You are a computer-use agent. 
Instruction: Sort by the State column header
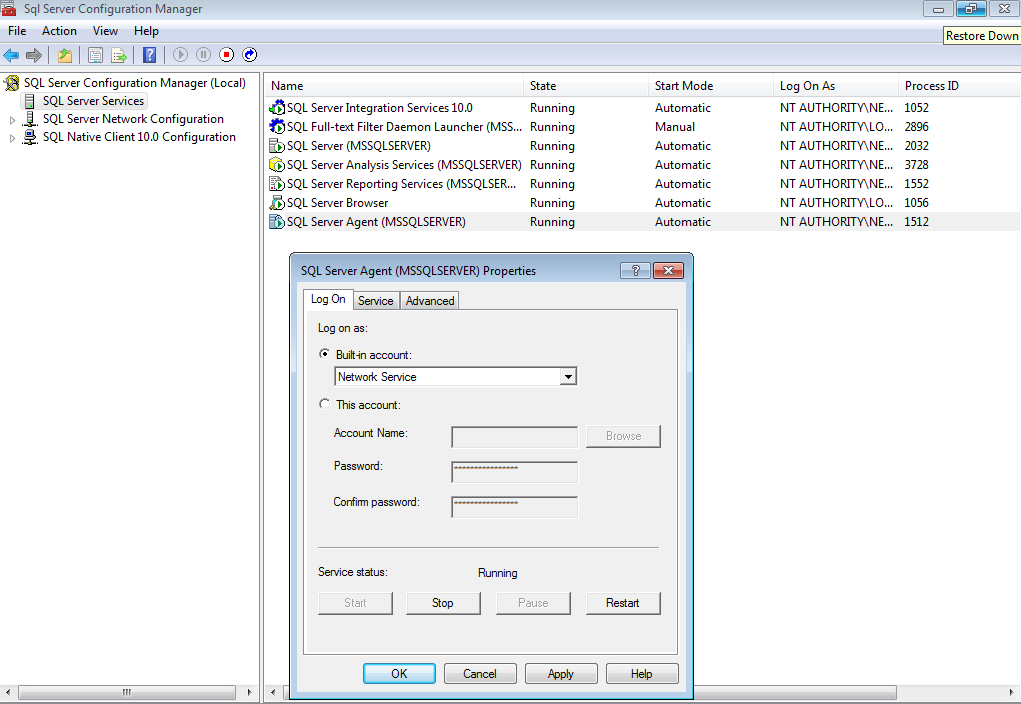(x=586, y=86)
